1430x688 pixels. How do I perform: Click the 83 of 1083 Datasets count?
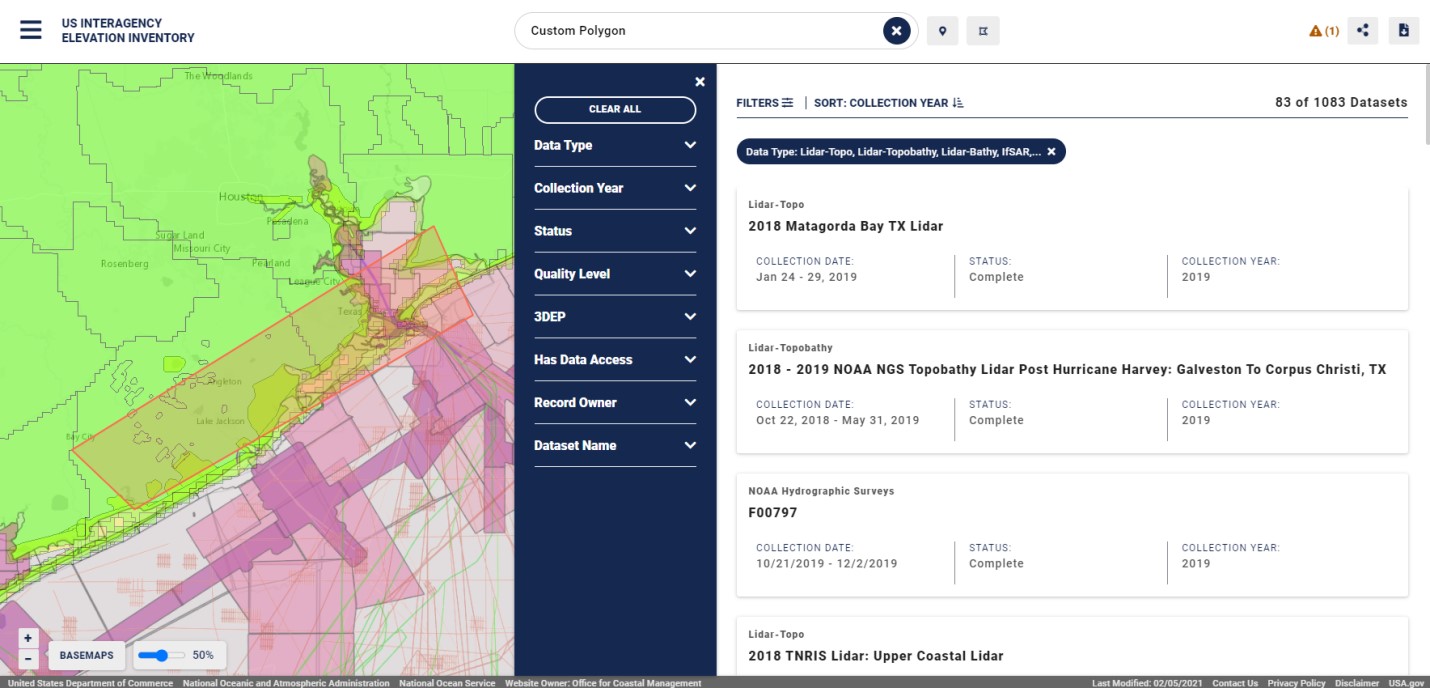[x=1341, y=102]
